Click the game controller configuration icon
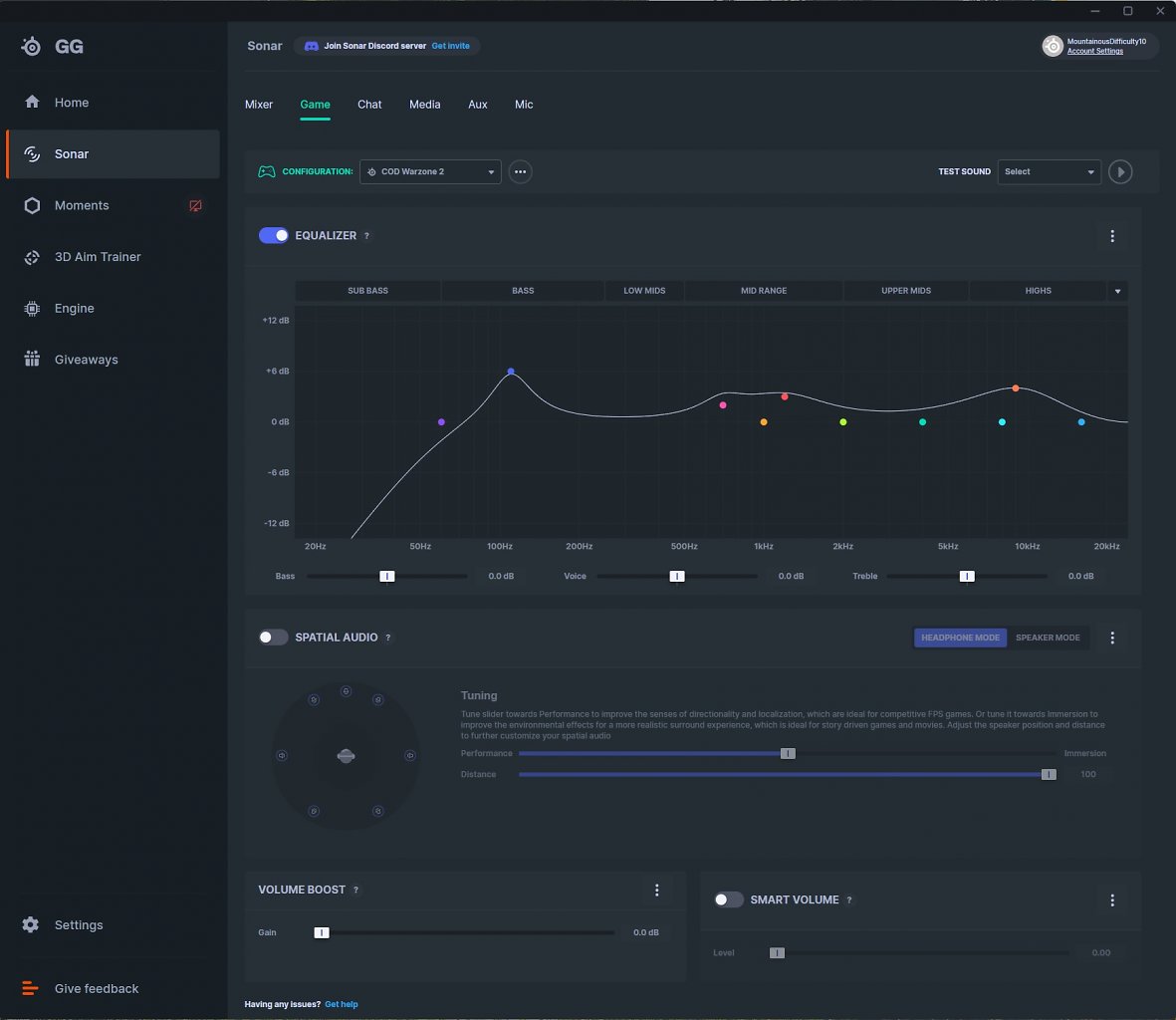The image size is (1176, 1020). click(266, 171)
